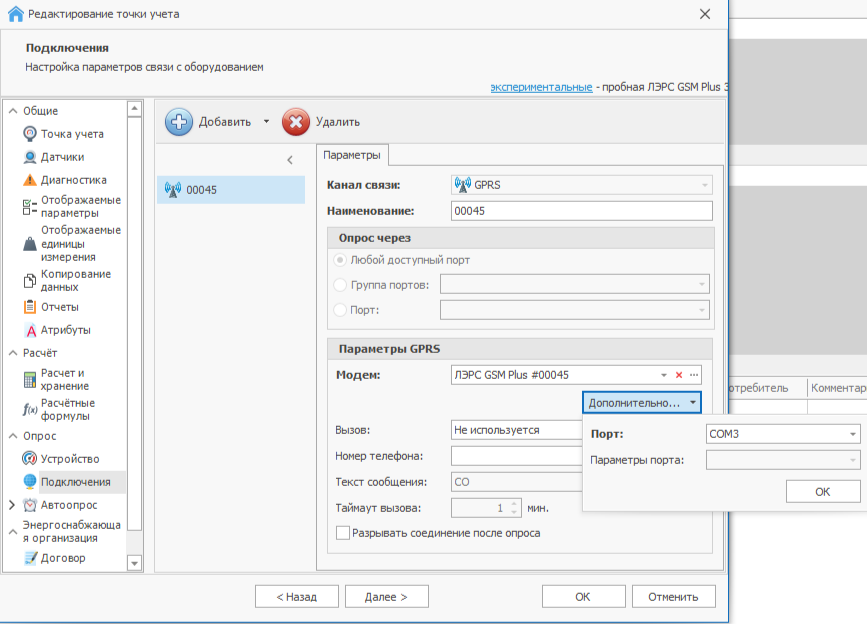
Task: Collapse the connections list with chevron
Action: click(x=290, y=160)
